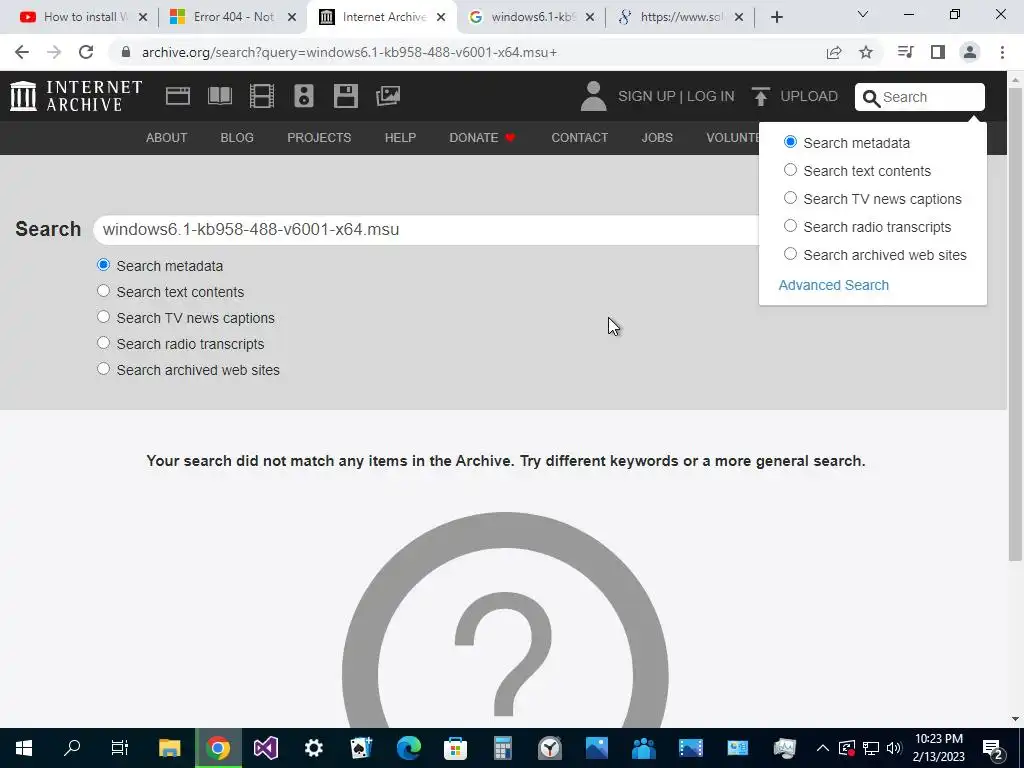Open the PROJECTS menu item
The height and width of the screenshot is (768, 1024).
(x=319, y=138)
